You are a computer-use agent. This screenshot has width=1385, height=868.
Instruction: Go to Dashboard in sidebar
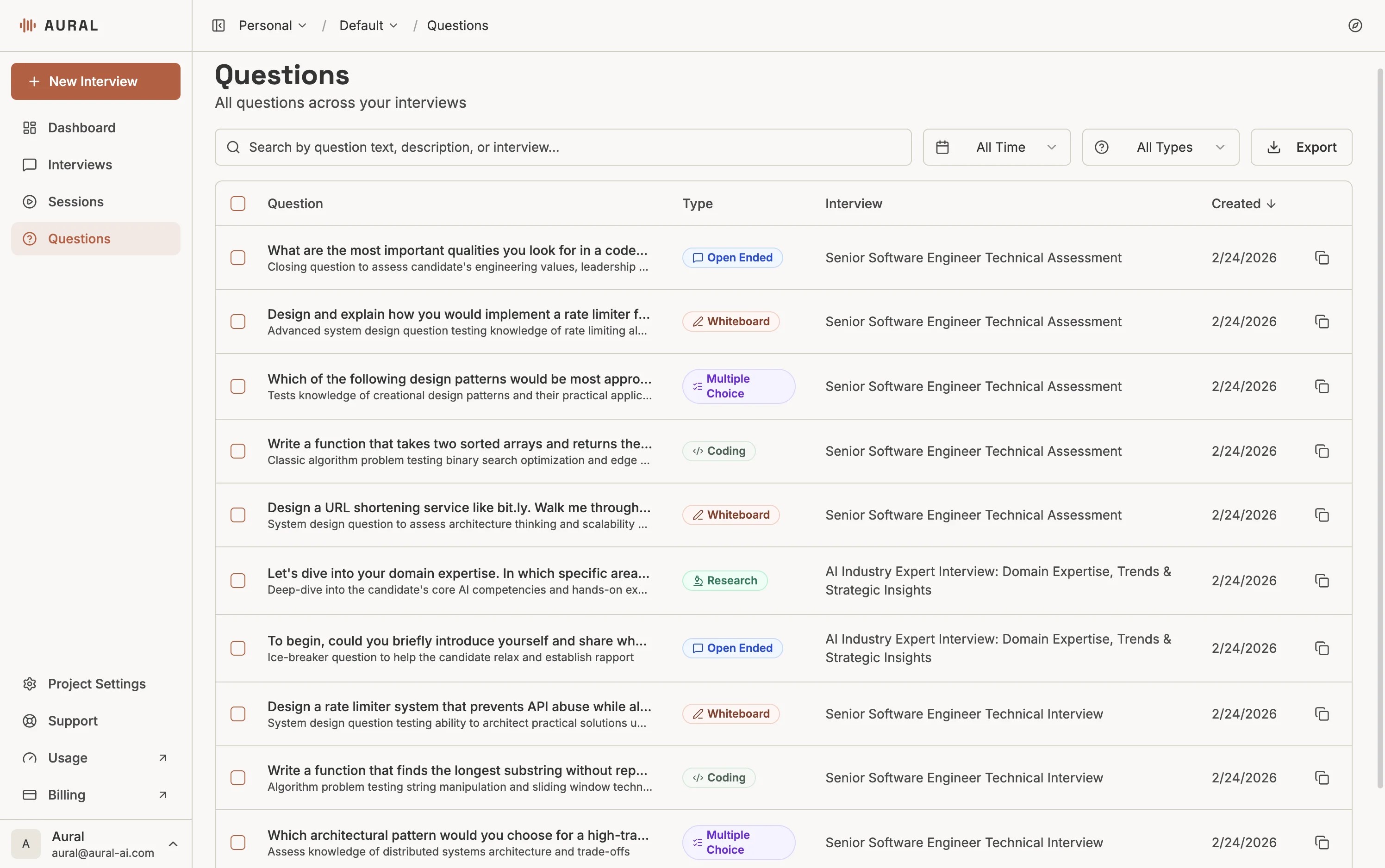point(96,127)
